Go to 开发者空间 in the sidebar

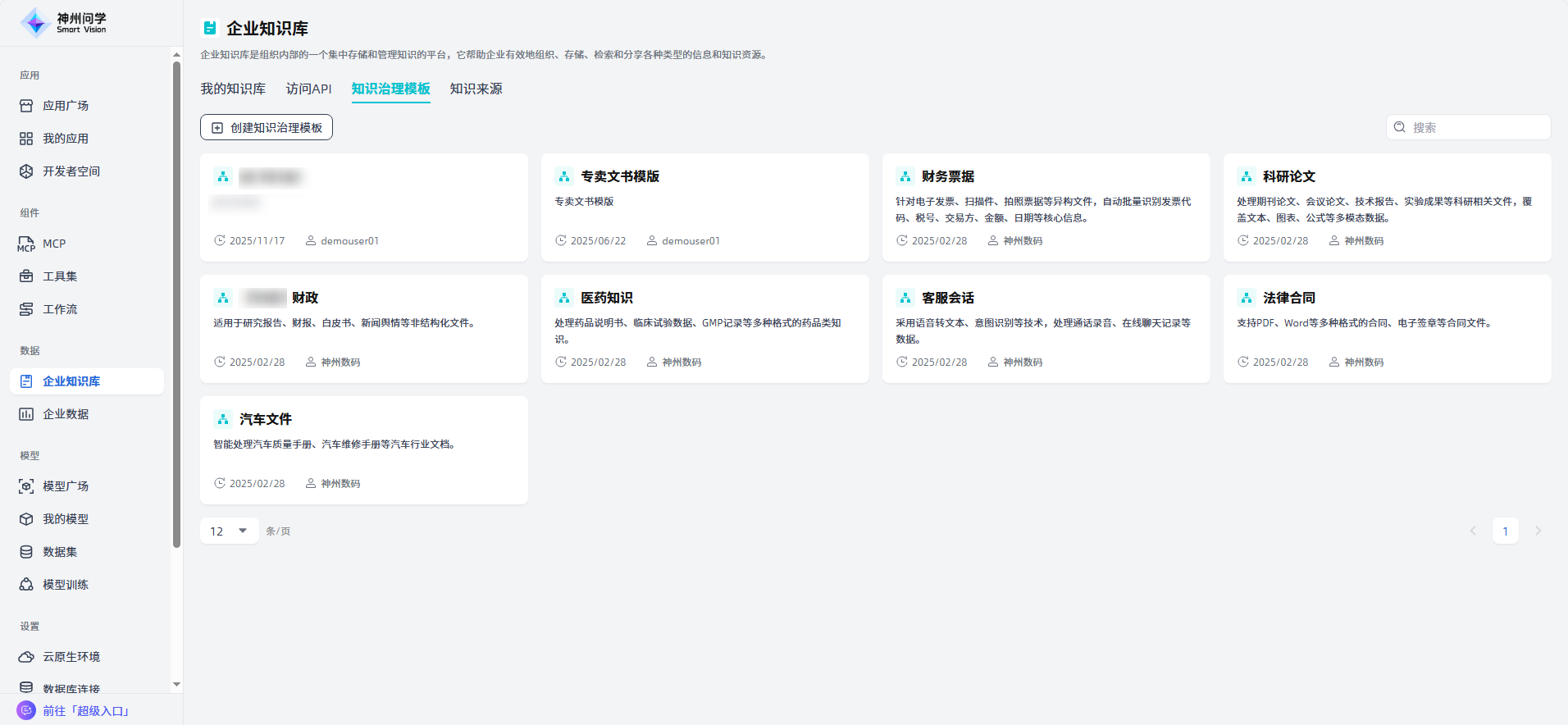71,171
